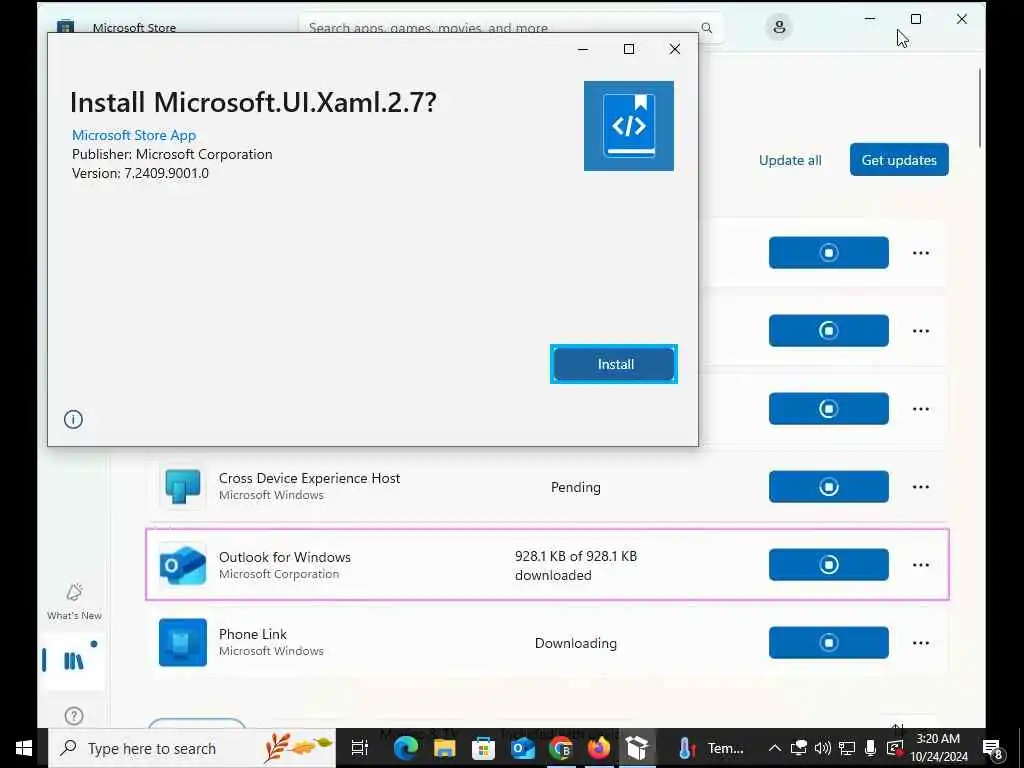Stop the Cross Device Experience Host update
1024x768 pixels.
(829, 487)
